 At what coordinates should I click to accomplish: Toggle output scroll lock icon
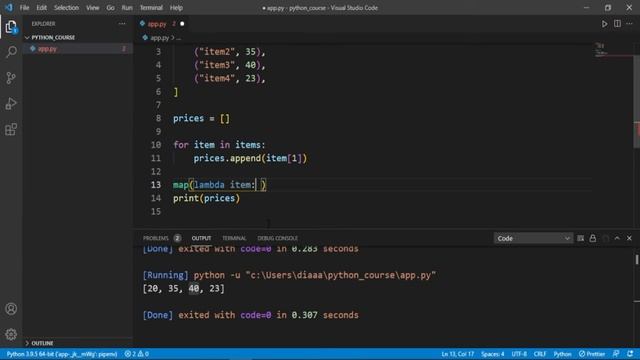point(593,238)
